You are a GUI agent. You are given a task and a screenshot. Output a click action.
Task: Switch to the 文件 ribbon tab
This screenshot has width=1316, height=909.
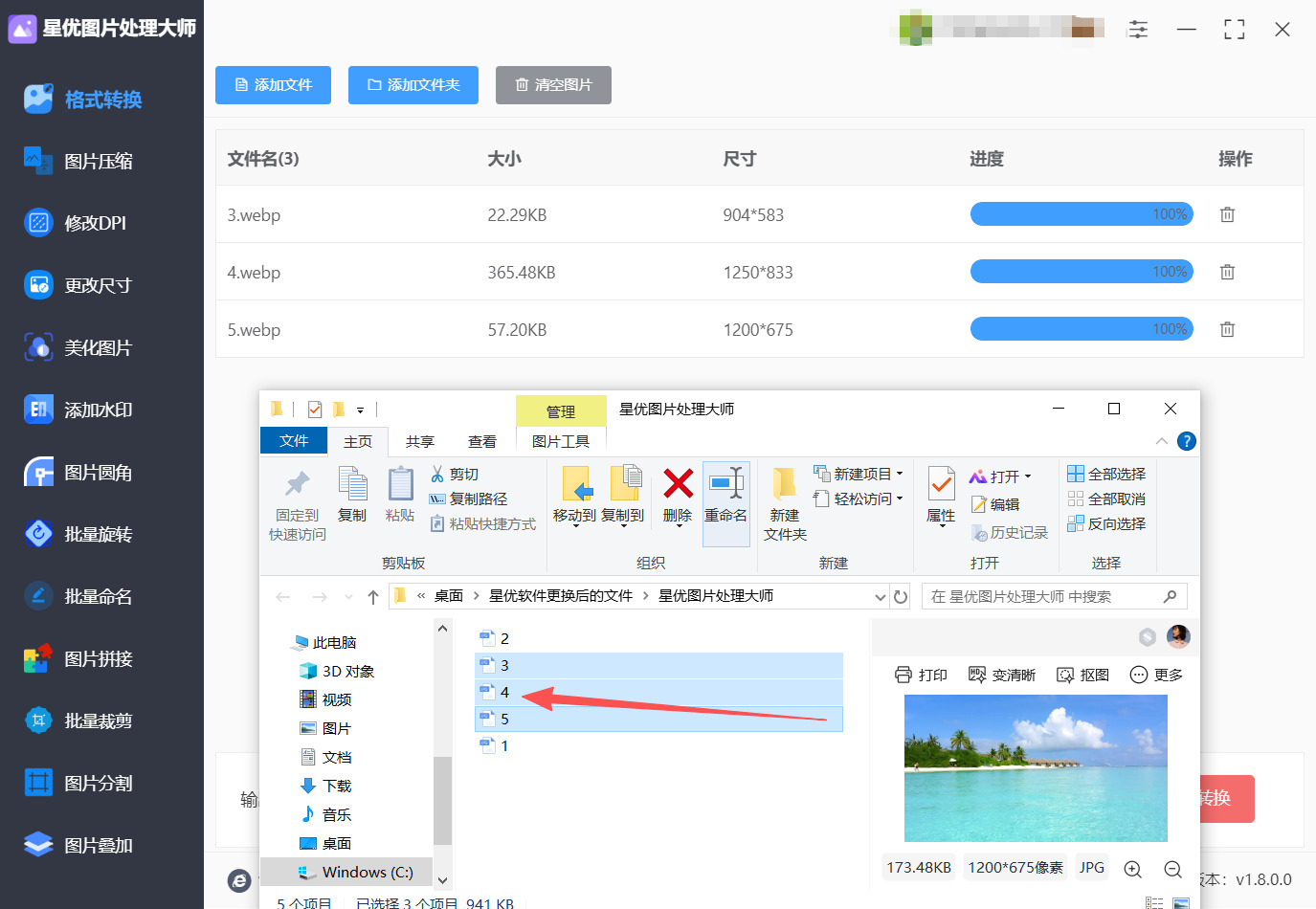click(294, 440)
